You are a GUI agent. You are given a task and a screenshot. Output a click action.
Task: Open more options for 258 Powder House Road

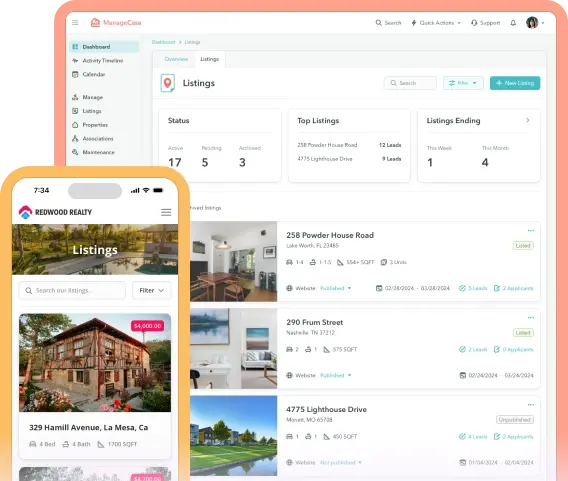(x=531, y=231)
